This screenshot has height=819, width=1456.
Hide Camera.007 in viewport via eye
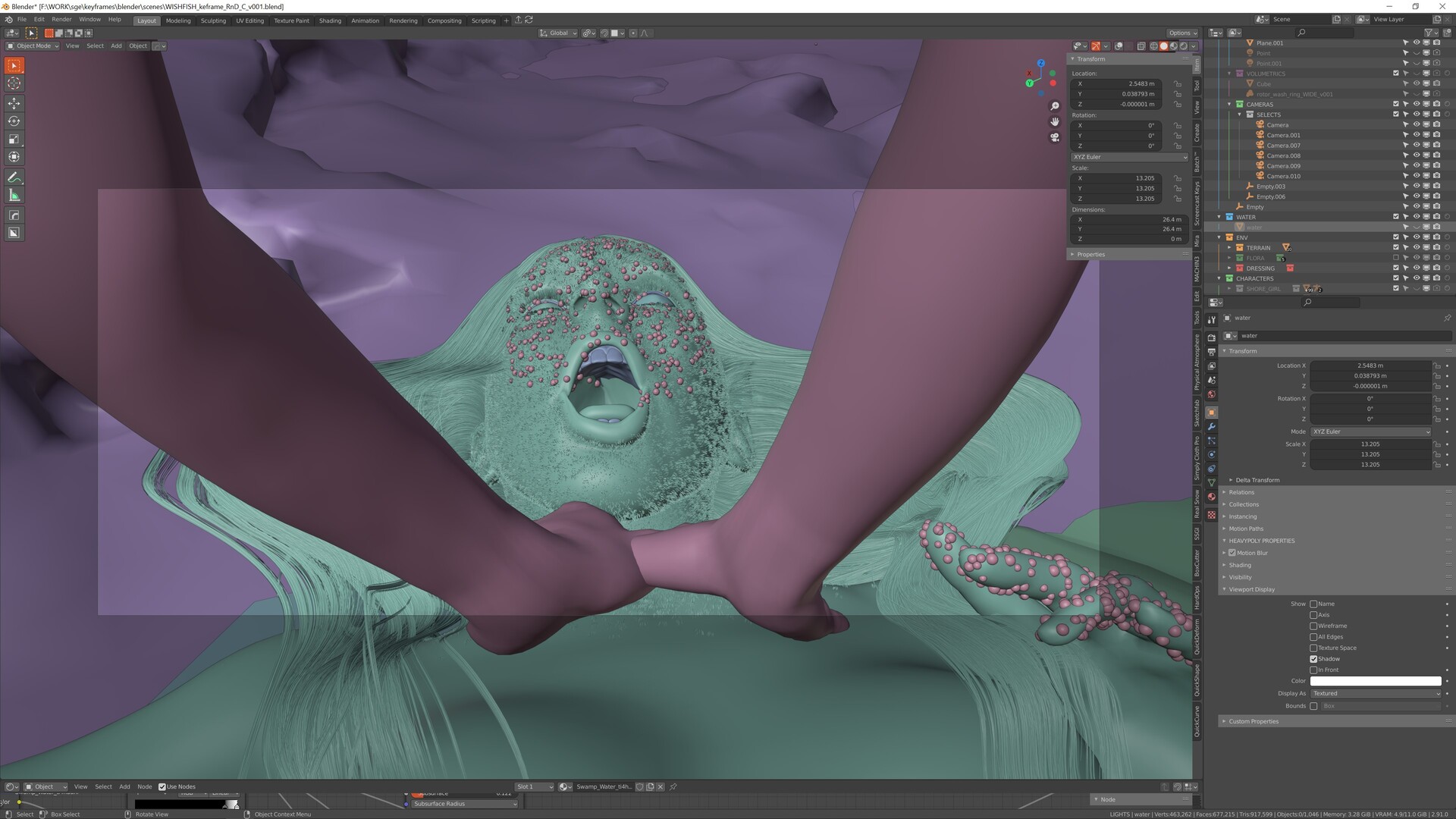tap(1415, 146)
